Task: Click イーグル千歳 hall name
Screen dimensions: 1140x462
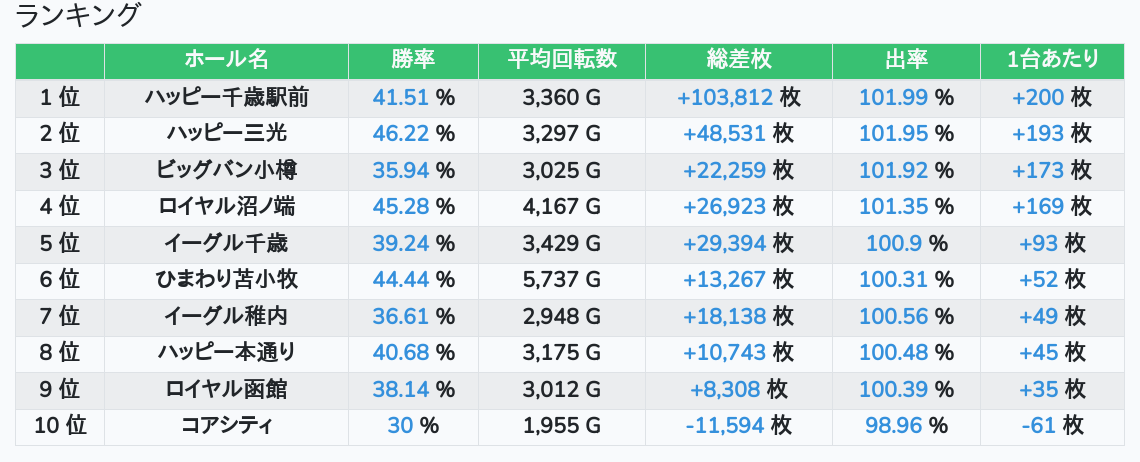Action: point(226,243)
